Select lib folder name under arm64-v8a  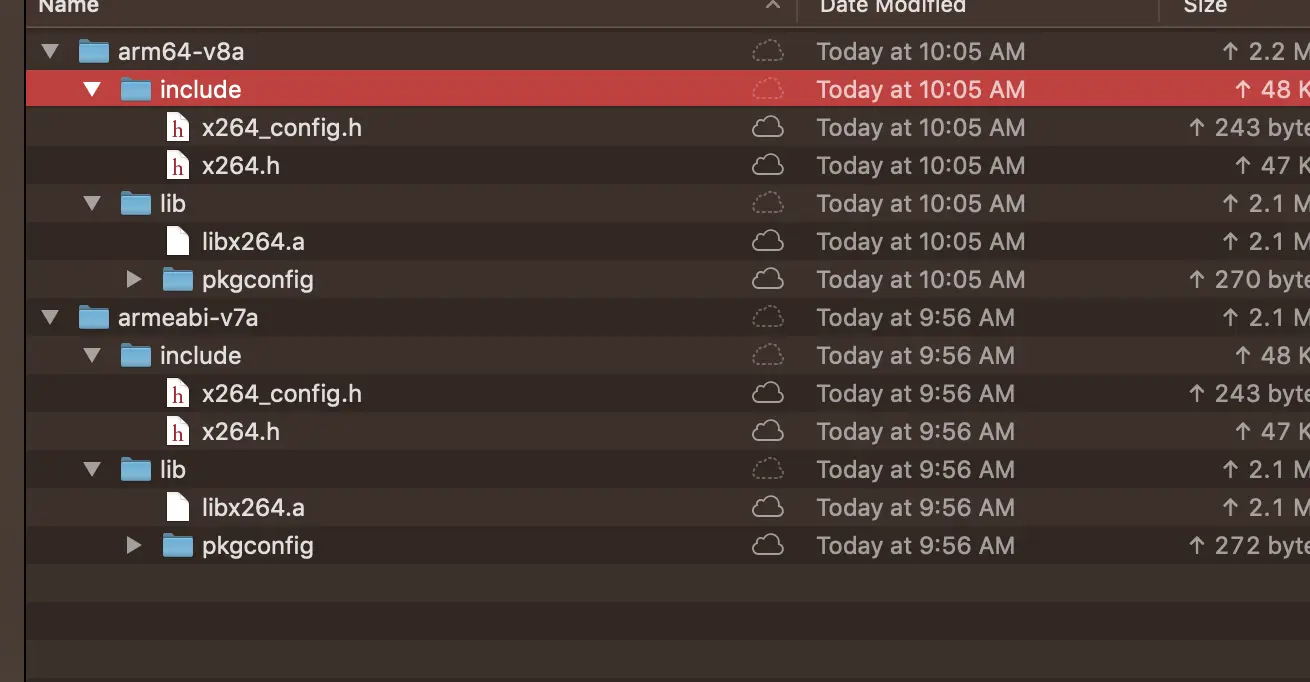coord(173,204)
